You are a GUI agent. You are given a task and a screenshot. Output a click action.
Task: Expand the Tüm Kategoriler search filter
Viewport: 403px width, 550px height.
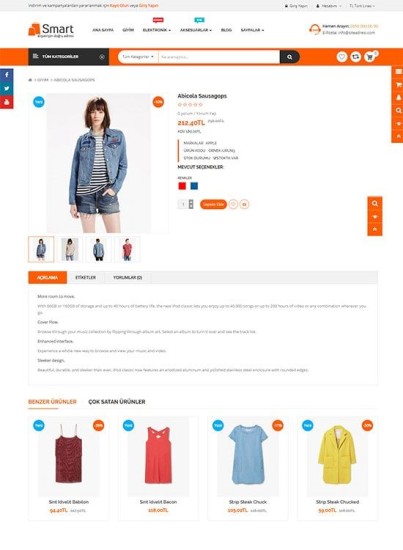tap(138, 57)
